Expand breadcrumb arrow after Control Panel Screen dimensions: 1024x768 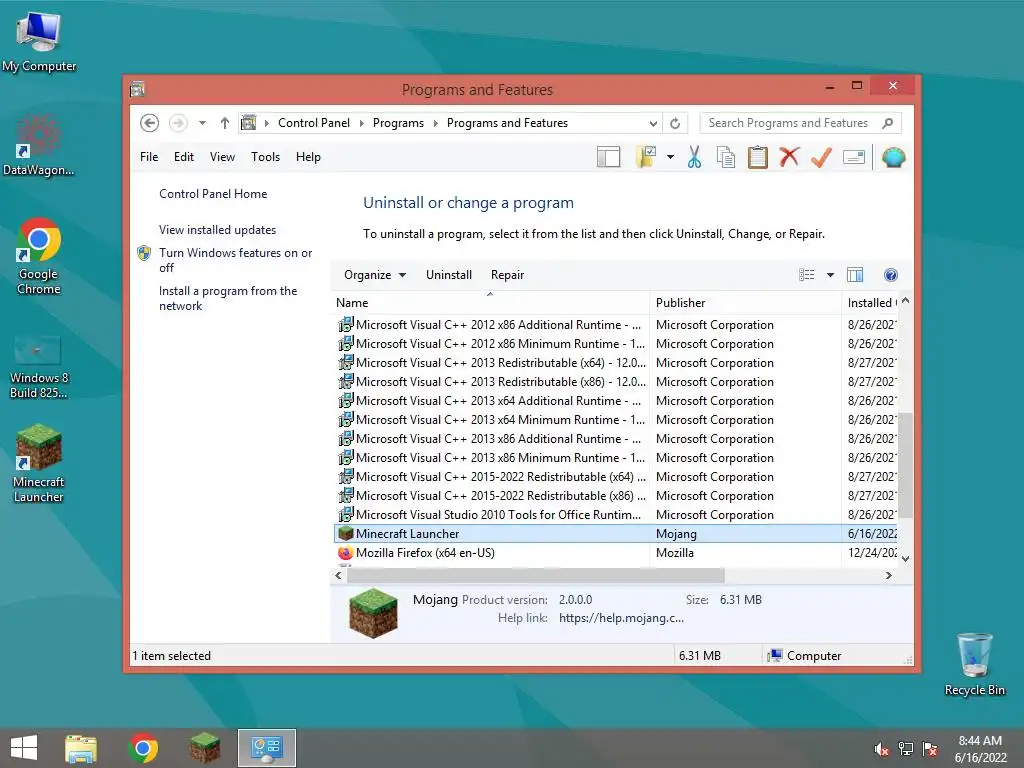pyautogui.click(x=361, y=123)
